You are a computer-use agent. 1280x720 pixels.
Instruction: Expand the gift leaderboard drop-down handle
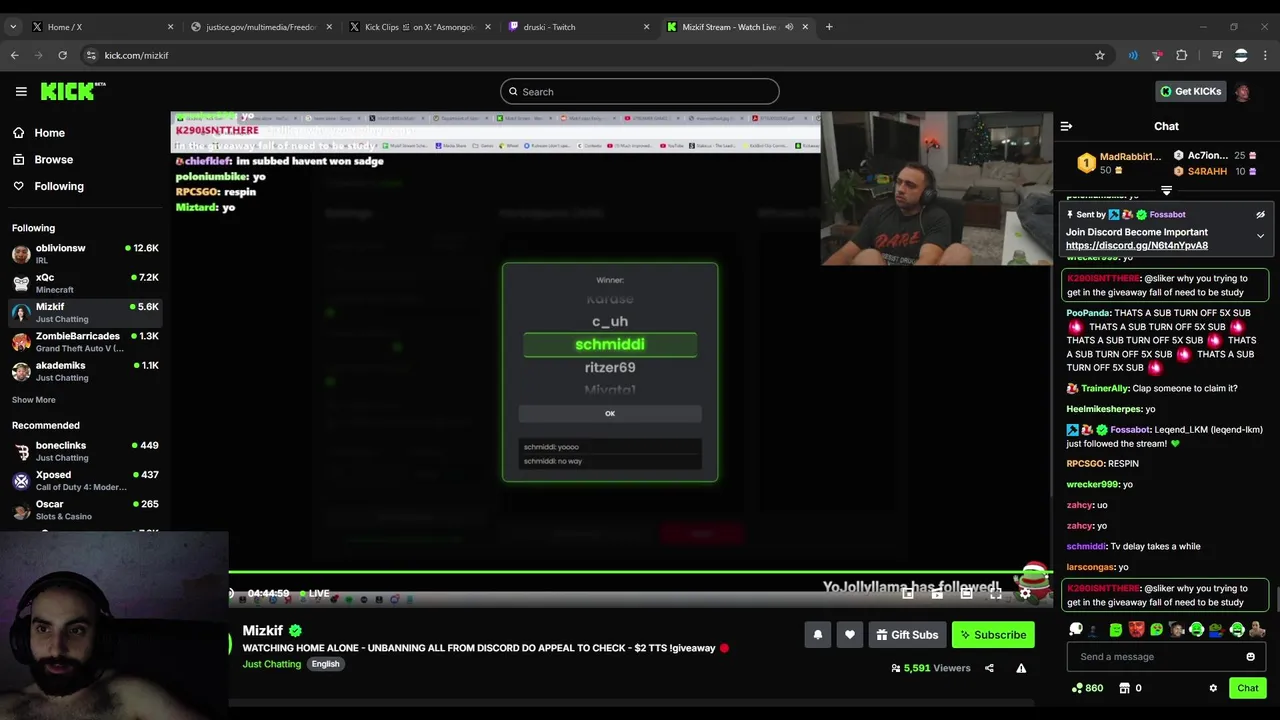[x=1166, y=190]
